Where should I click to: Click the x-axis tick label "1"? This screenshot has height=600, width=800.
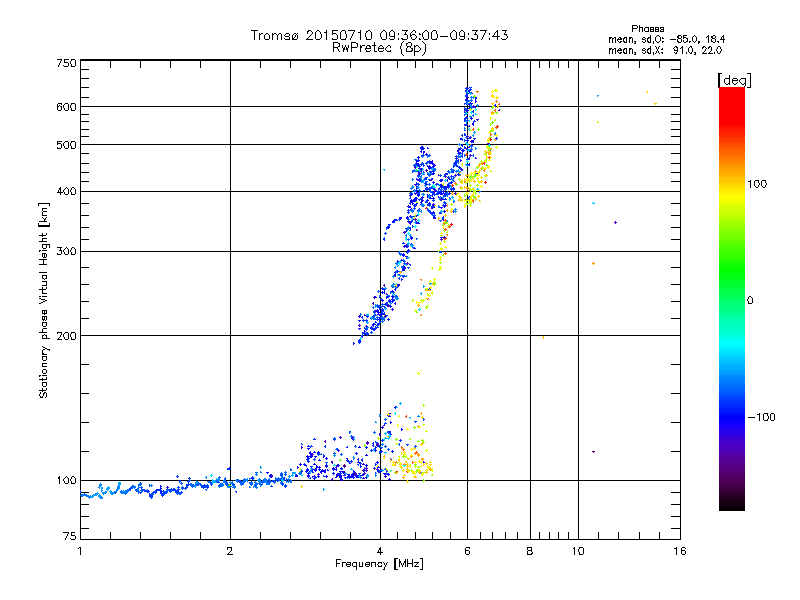tap(80, 551)
